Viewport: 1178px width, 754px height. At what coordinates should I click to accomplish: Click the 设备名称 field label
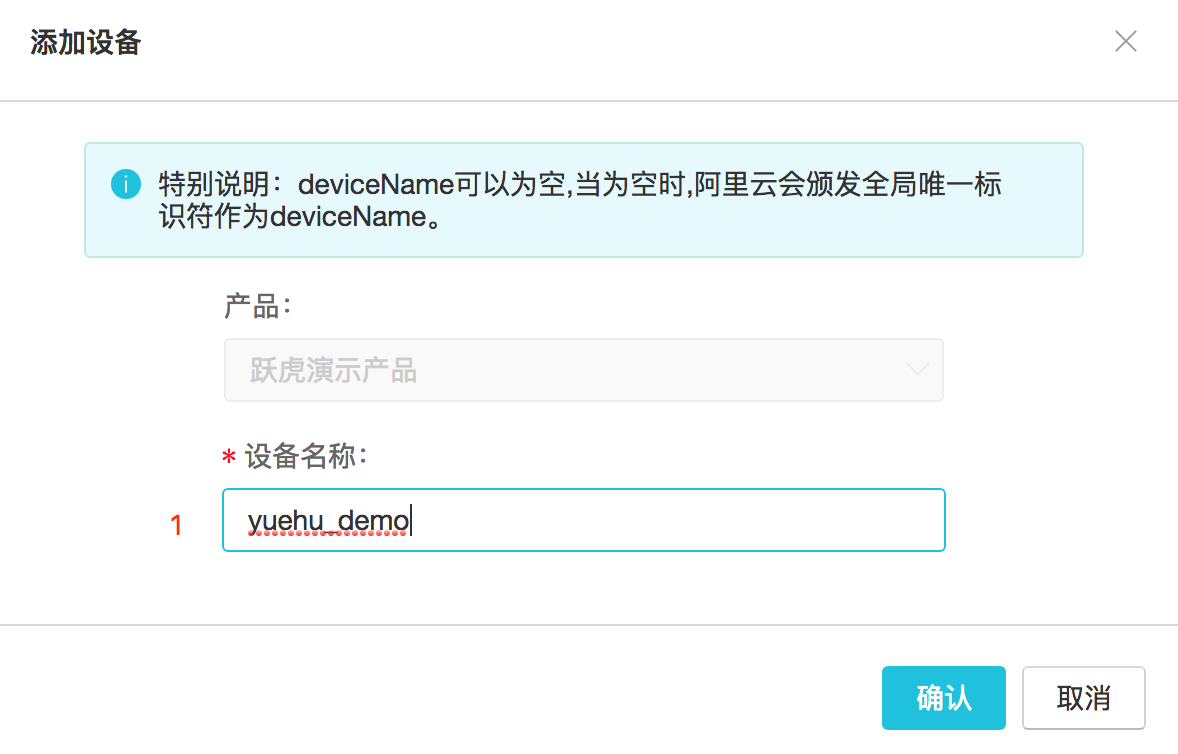pos(306,456)
